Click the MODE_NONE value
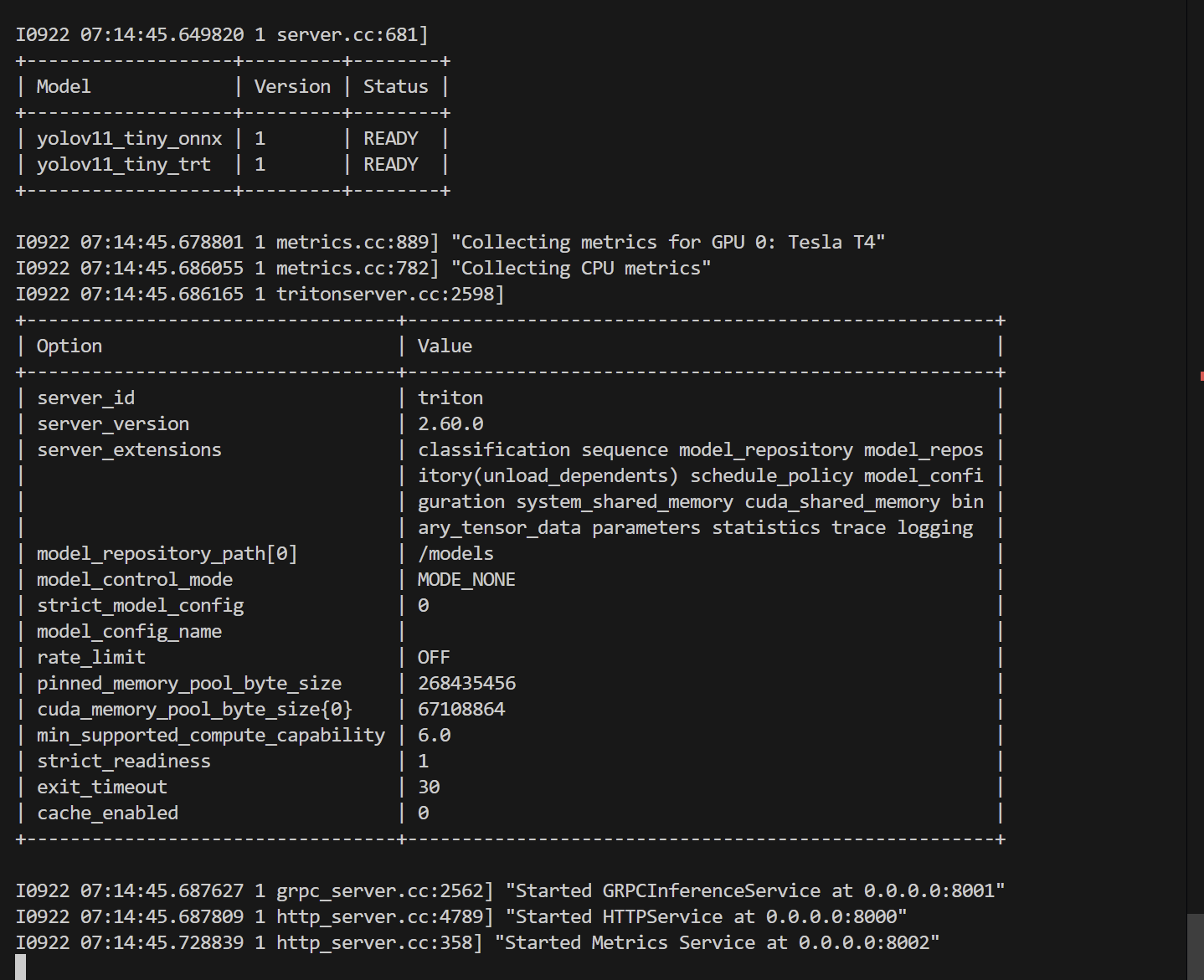The image size is (1204, 980). point(466,580)
